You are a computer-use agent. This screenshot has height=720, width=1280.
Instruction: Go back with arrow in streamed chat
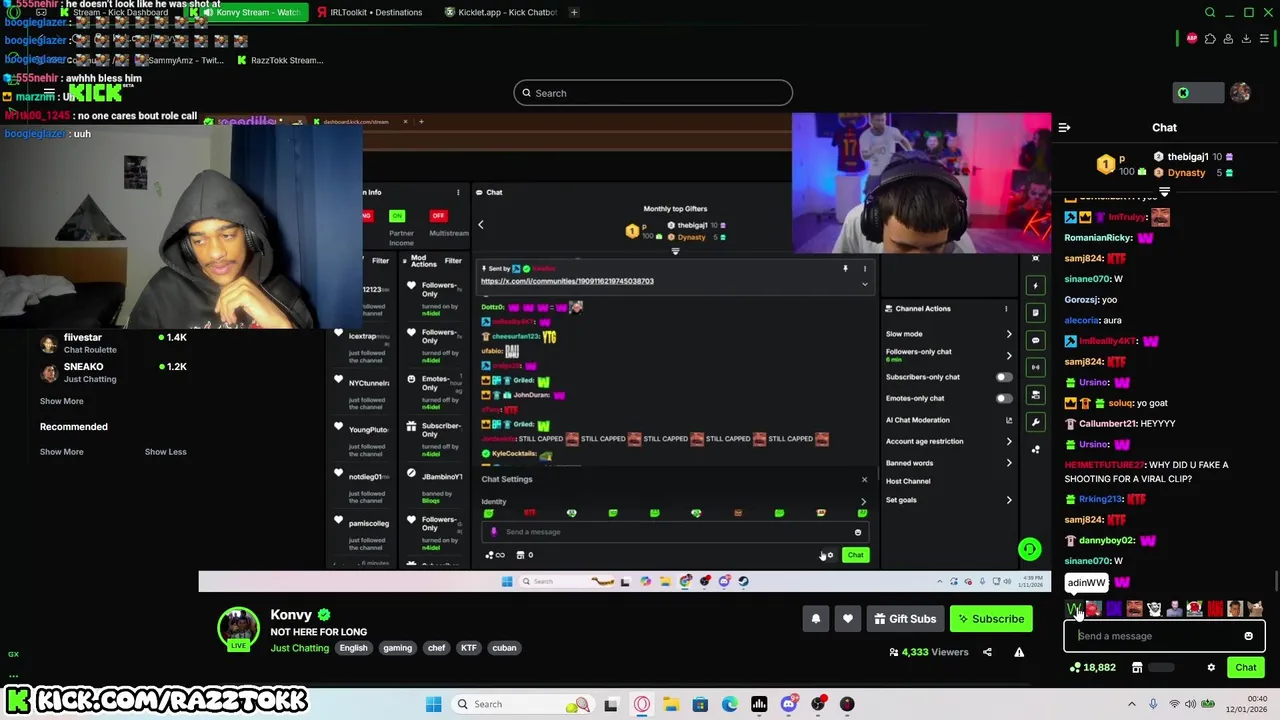click(480, 225)
